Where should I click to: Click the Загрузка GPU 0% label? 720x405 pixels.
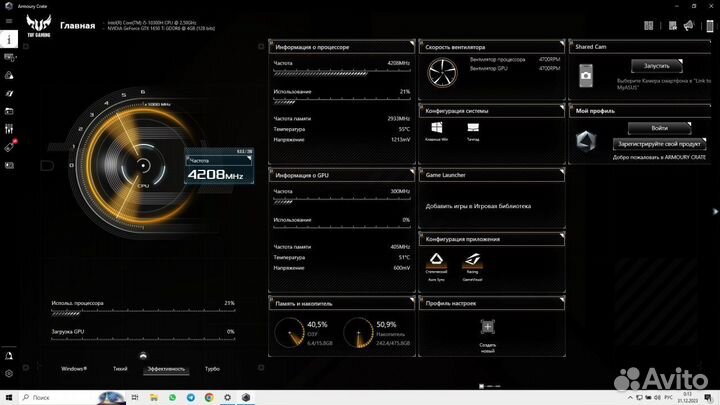coord(143,332)
